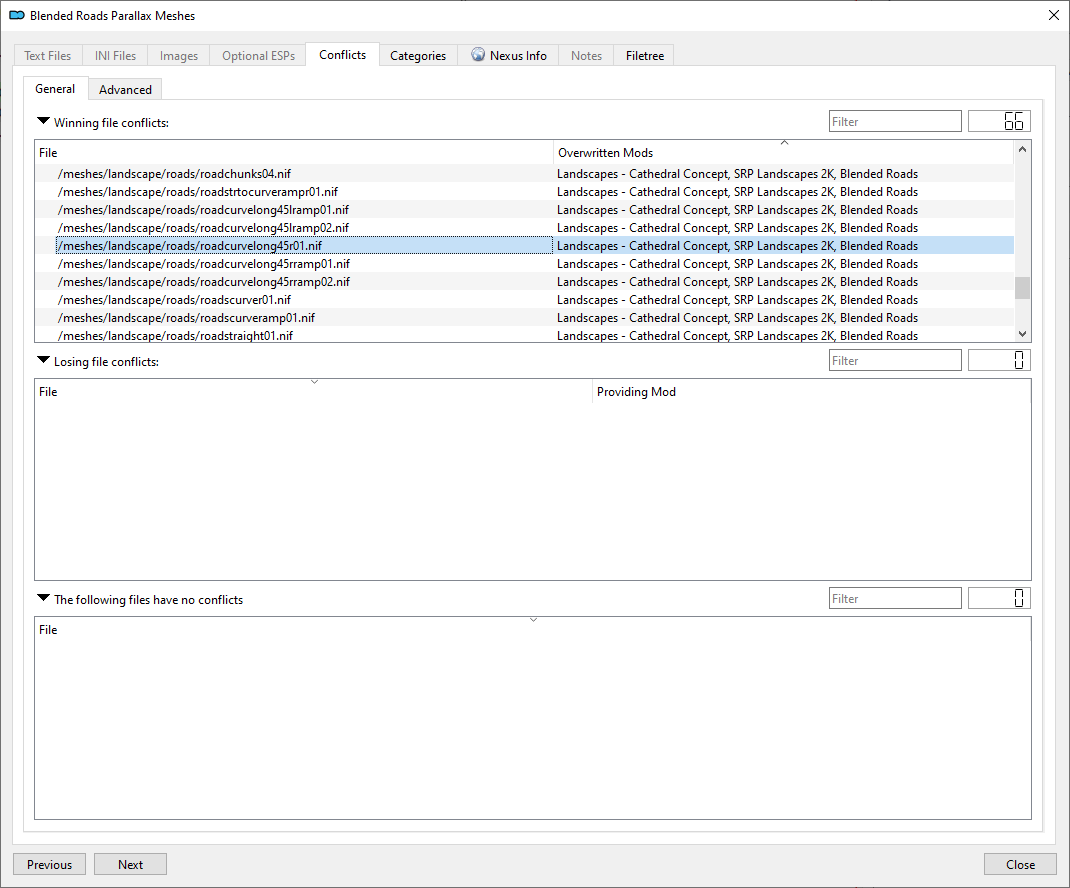Click the winning conflicts scrollbar thumb
Screen dimensions: 1070x888
tap(1022, 288)
